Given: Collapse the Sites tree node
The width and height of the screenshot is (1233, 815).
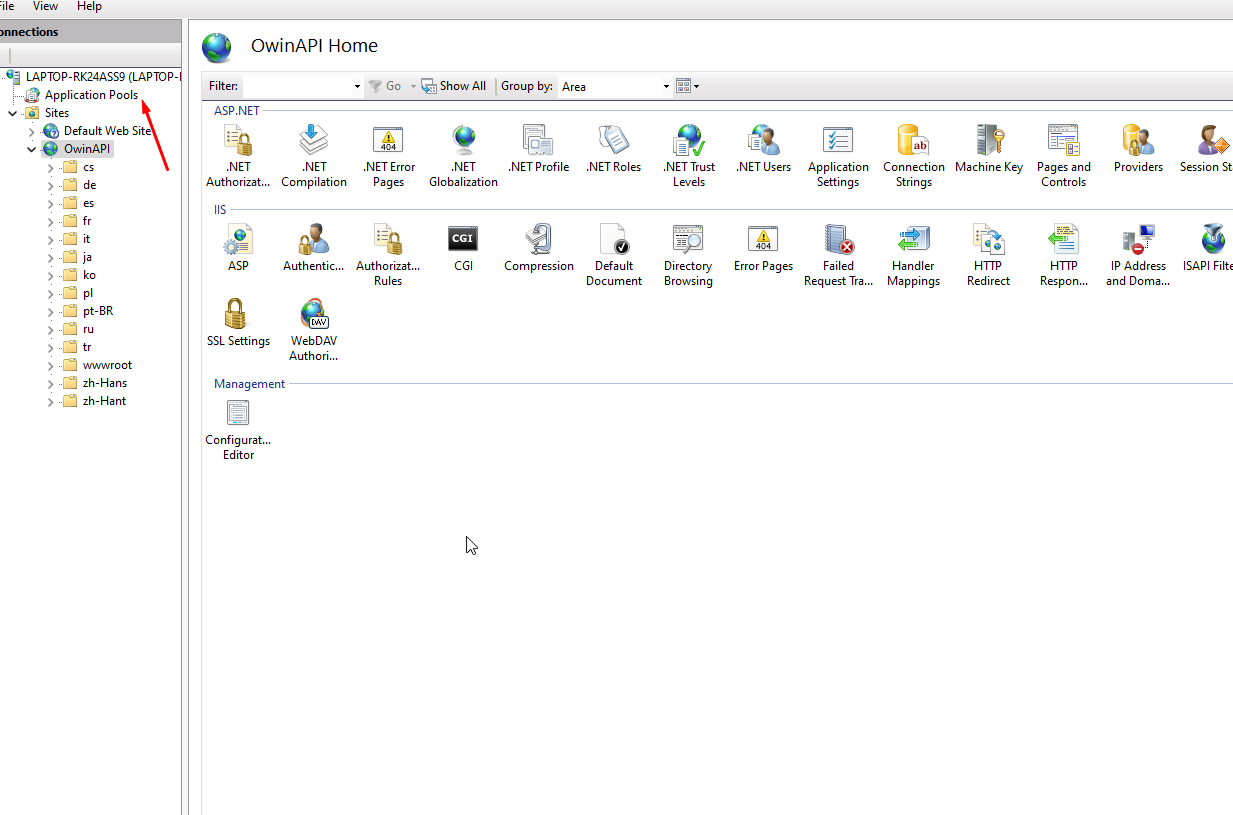Looking at the screenshot, I should (13, 113).
